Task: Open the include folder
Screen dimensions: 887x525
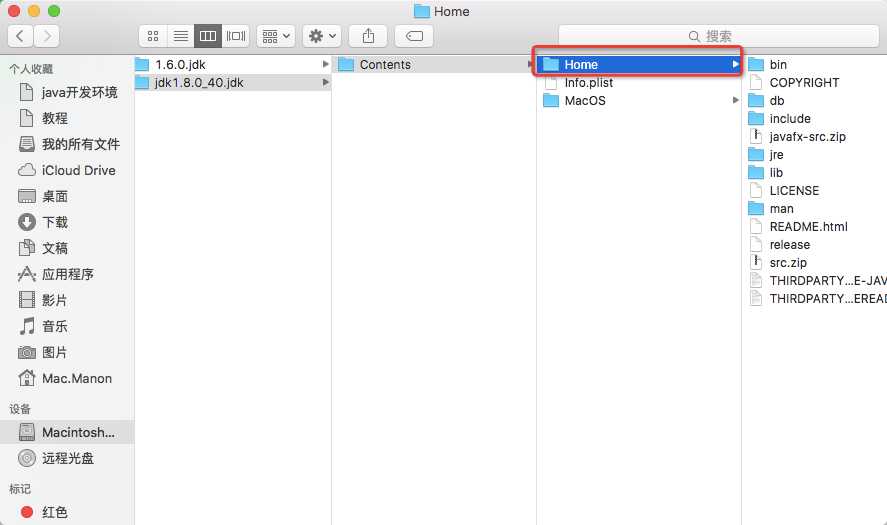Action: (x=780, y=119)
